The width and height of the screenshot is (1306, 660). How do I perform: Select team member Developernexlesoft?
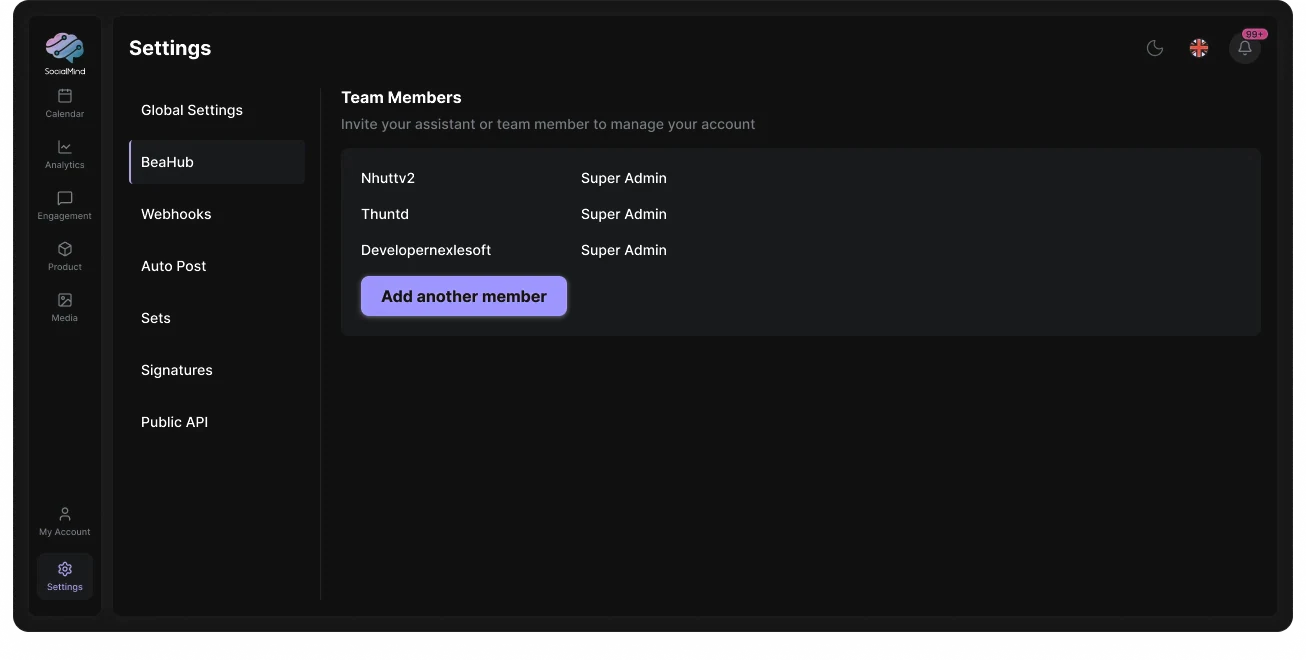pyautogui.click(x=426, y=250)
